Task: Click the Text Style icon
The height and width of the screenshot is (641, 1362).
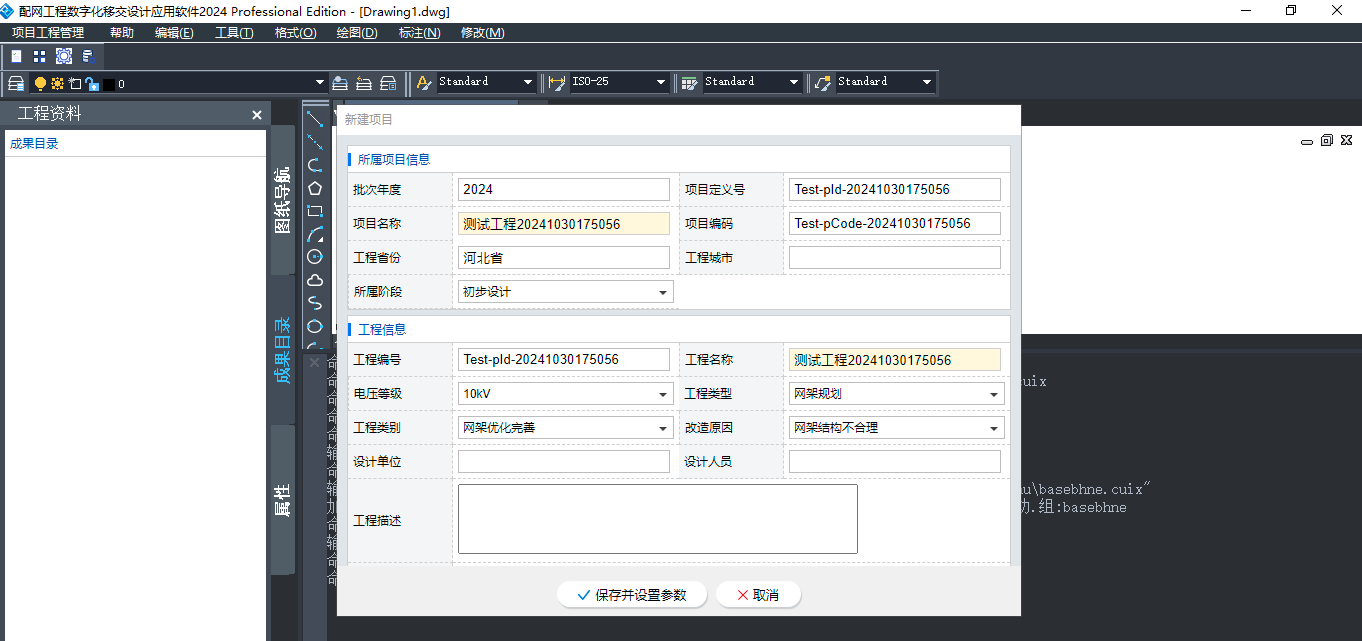Action: coord(424,83)
